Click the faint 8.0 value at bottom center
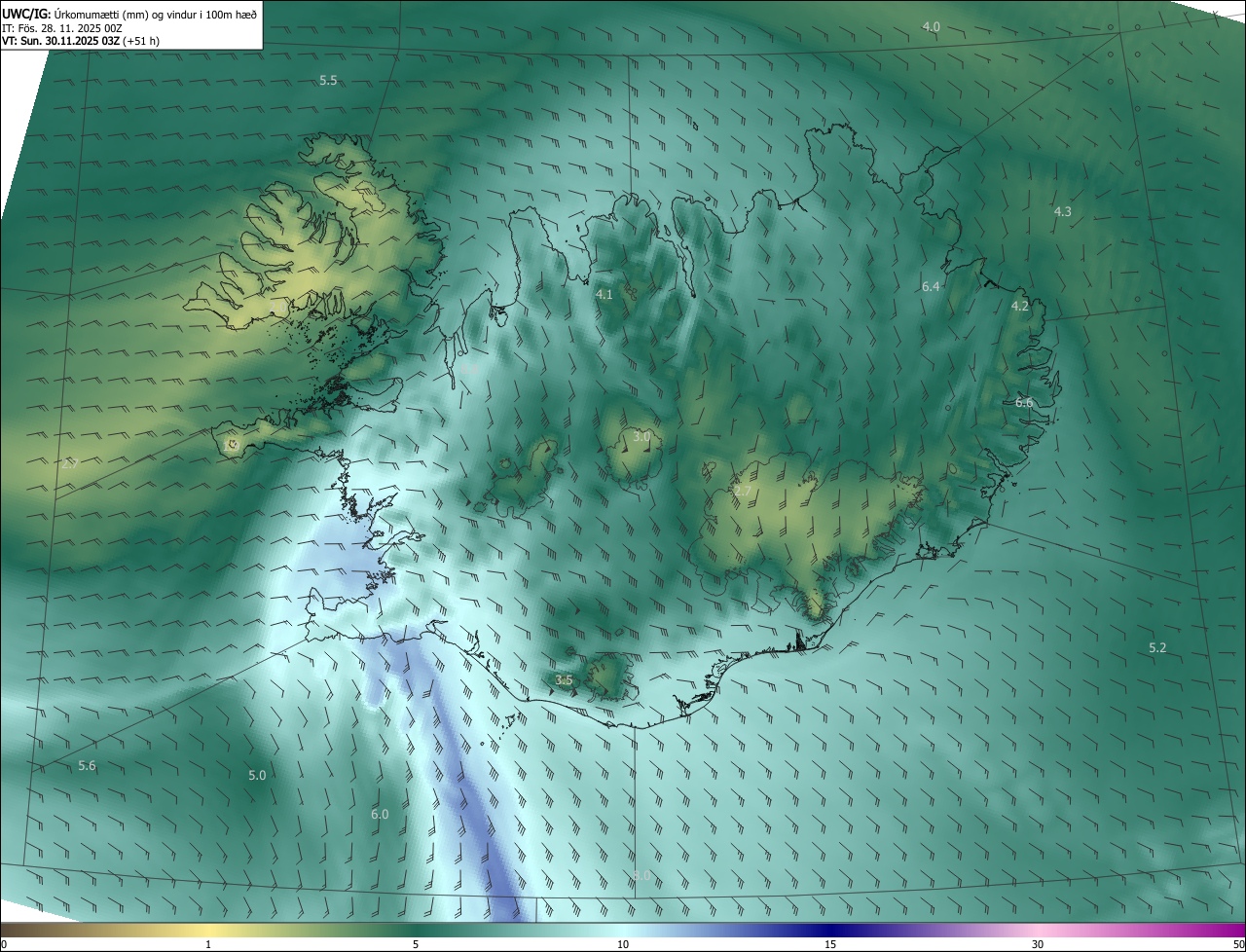 pos(641,875)
